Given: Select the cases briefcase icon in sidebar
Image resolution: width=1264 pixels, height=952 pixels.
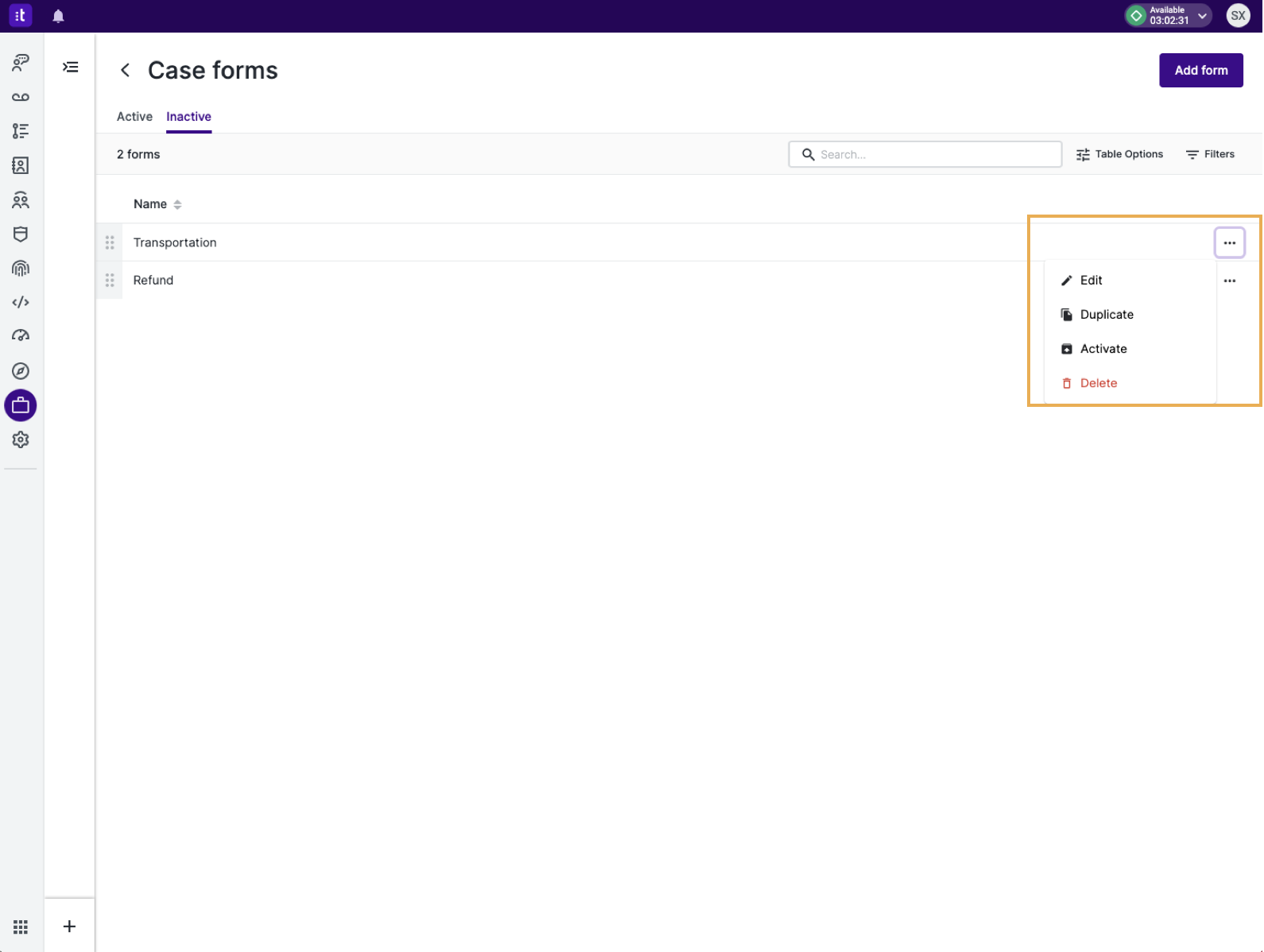Looking at the screenshot, I should tap(21, 405).
